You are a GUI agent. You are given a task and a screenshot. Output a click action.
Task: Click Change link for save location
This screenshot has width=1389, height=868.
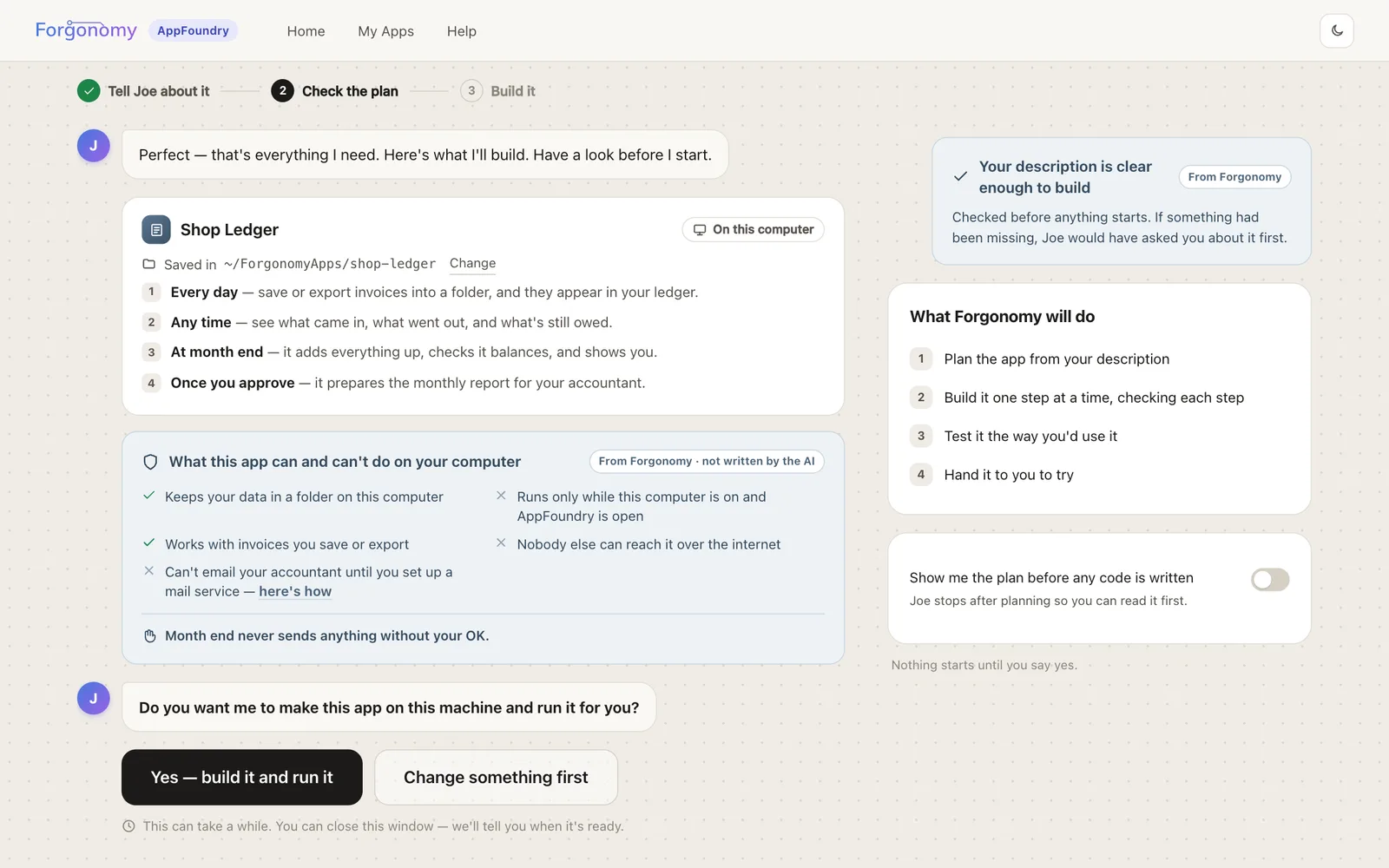tap(472, 263)
